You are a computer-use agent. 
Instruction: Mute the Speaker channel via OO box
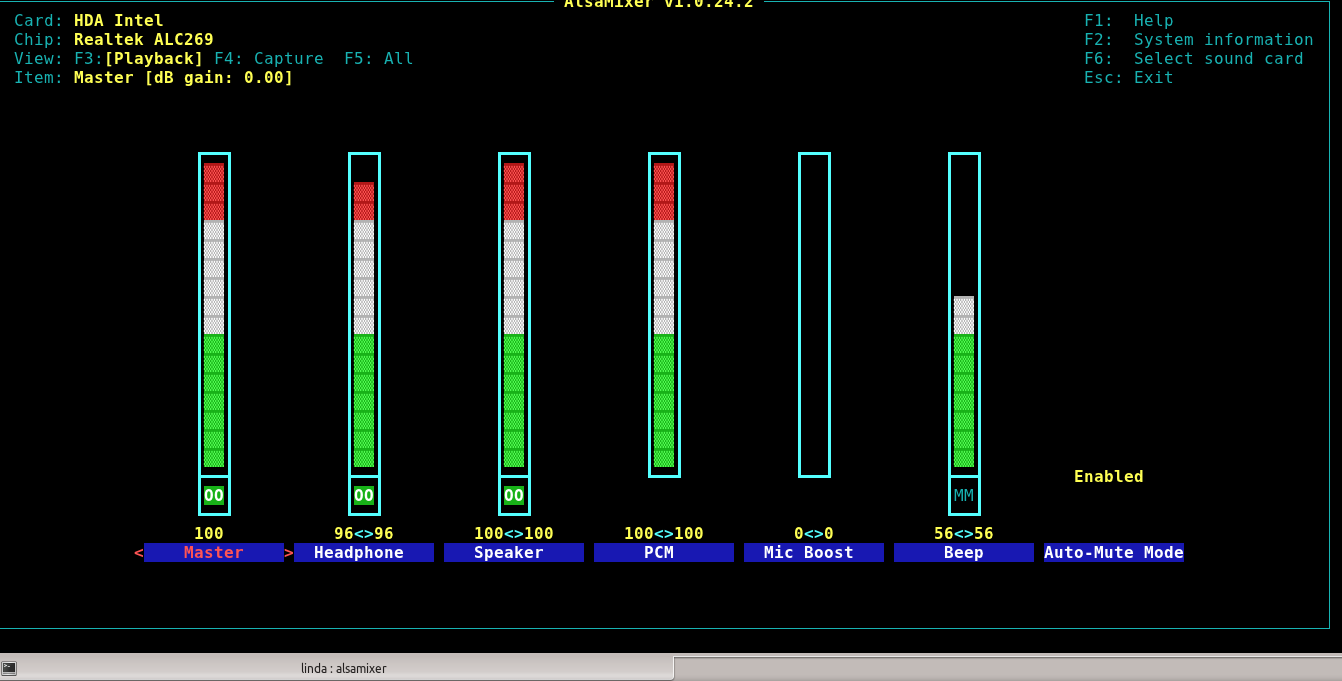(x=514, y=495)
